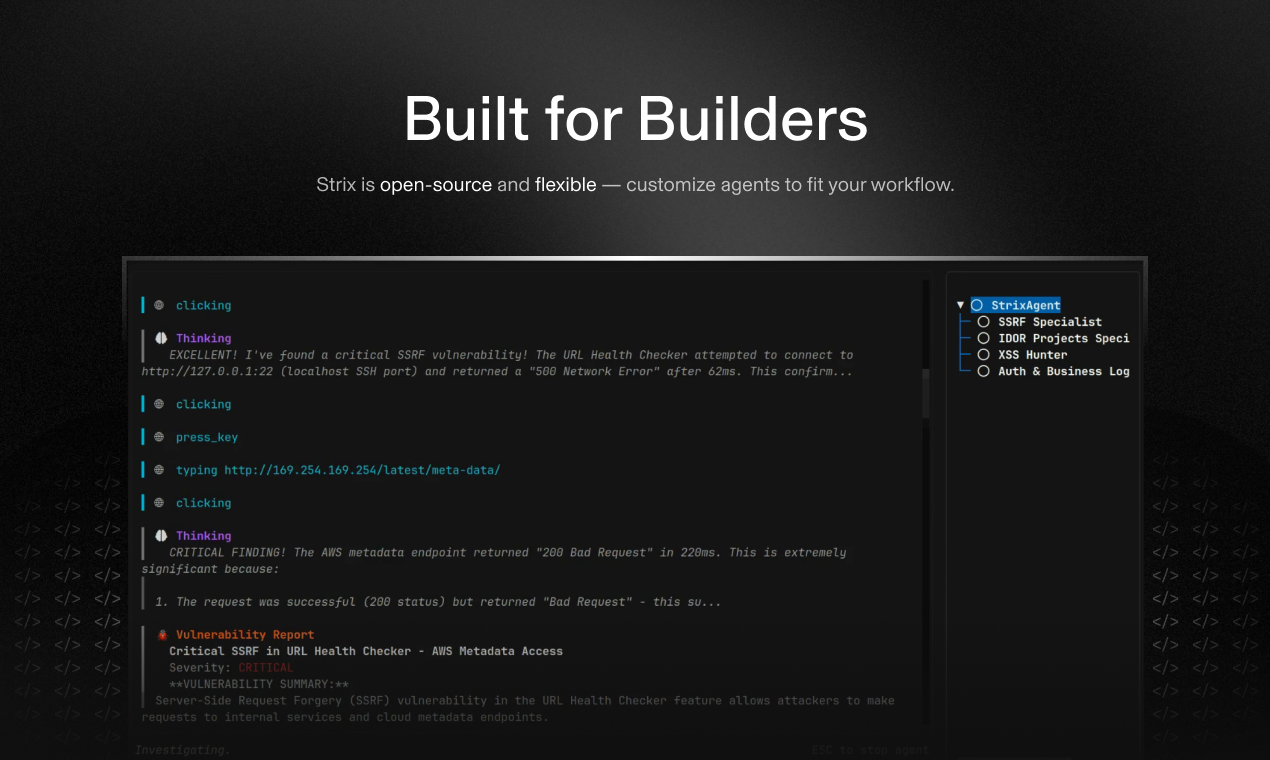Select the Auth & Business Log tree entry
The image size is (1270, 760).
[x=1063, y=371]
